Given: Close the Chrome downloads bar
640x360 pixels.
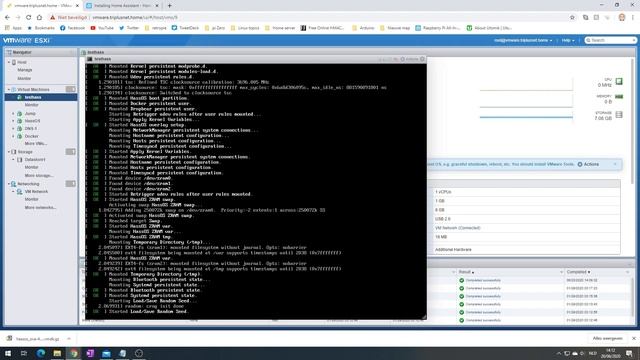Looking at the screenshot, I should pyautogui.click(x=634, y=338).
